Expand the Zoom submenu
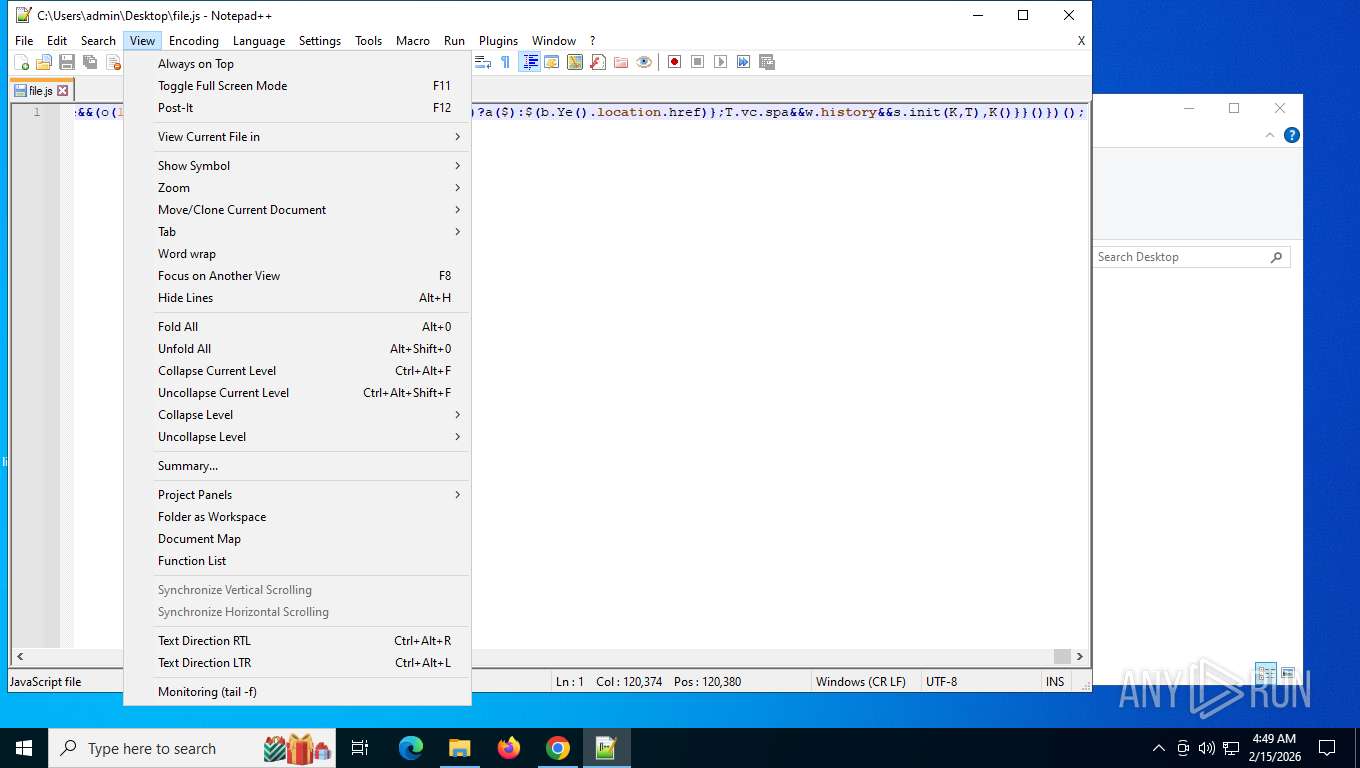Image resolution: width=1360 pixels, height=768 pixels. [297, 188]
